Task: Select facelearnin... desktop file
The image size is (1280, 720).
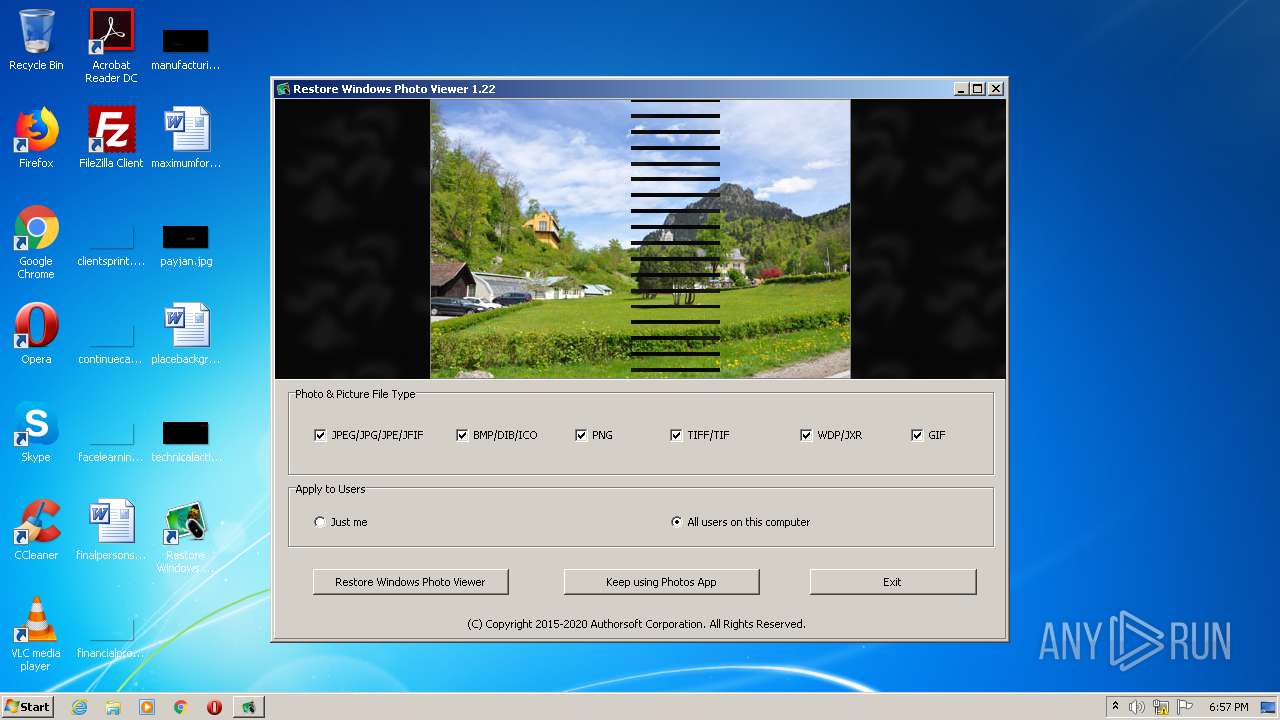Action: [x=111, y=442]
